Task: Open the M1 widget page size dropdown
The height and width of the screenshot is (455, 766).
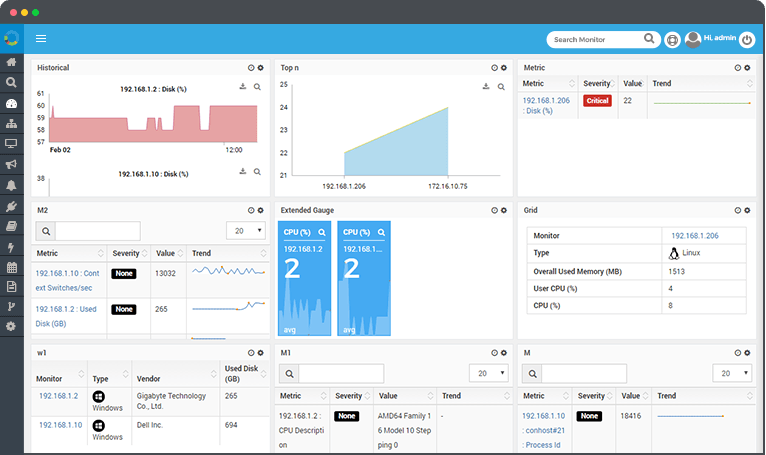Action: (489, 373)
